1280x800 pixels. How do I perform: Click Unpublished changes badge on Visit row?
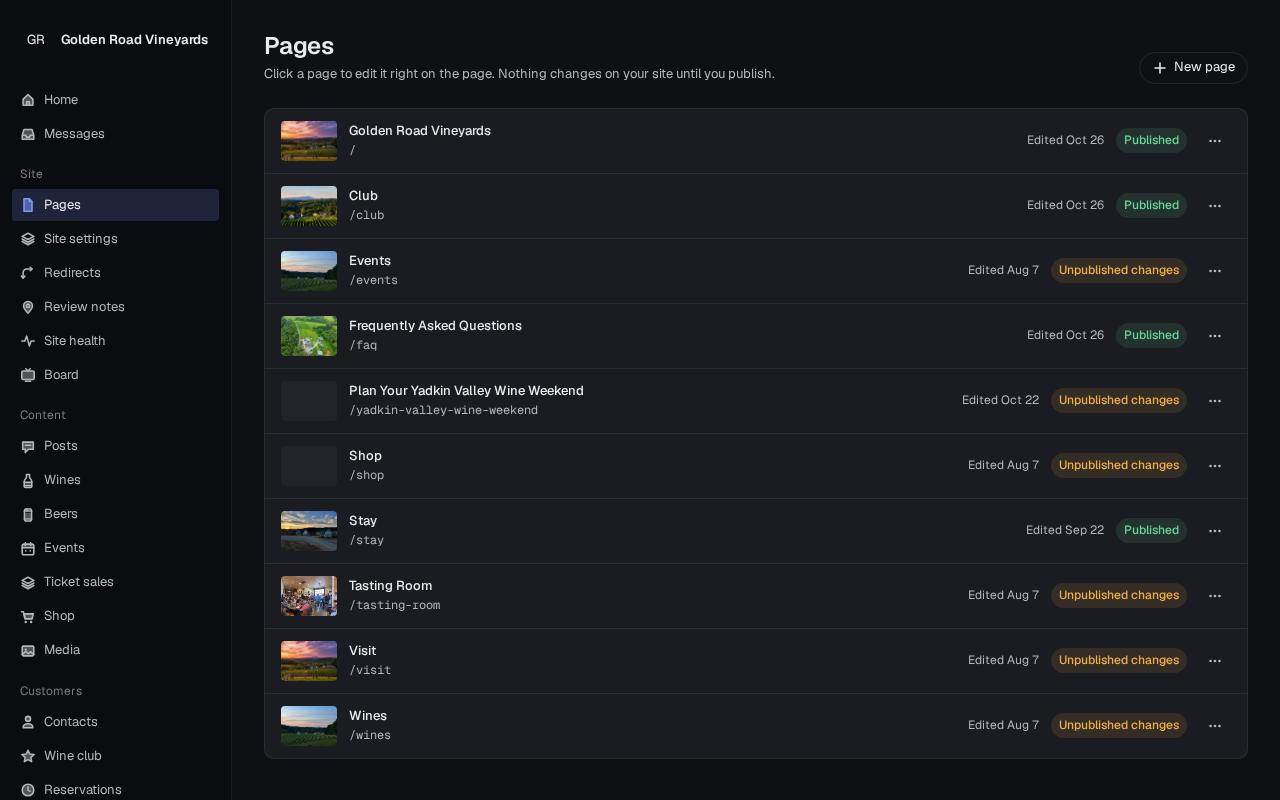pos(1118,660)
